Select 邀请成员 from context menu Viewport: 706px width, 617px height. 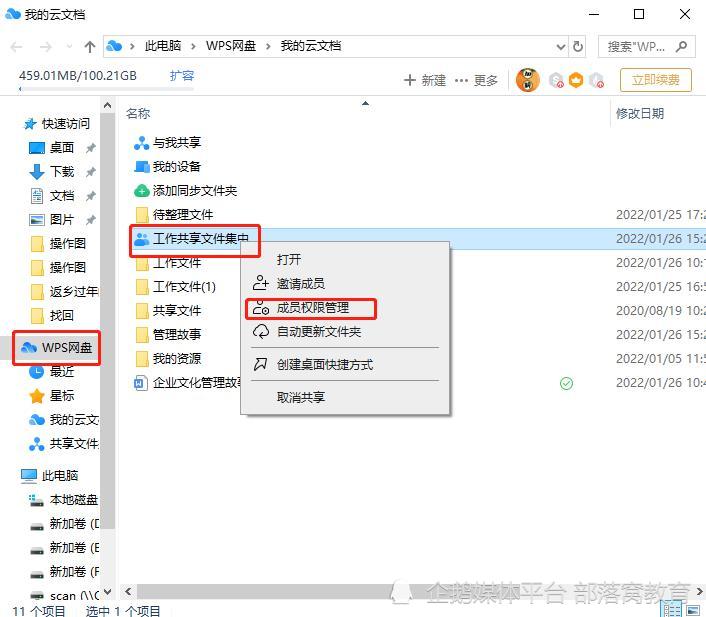pos(300,284)
